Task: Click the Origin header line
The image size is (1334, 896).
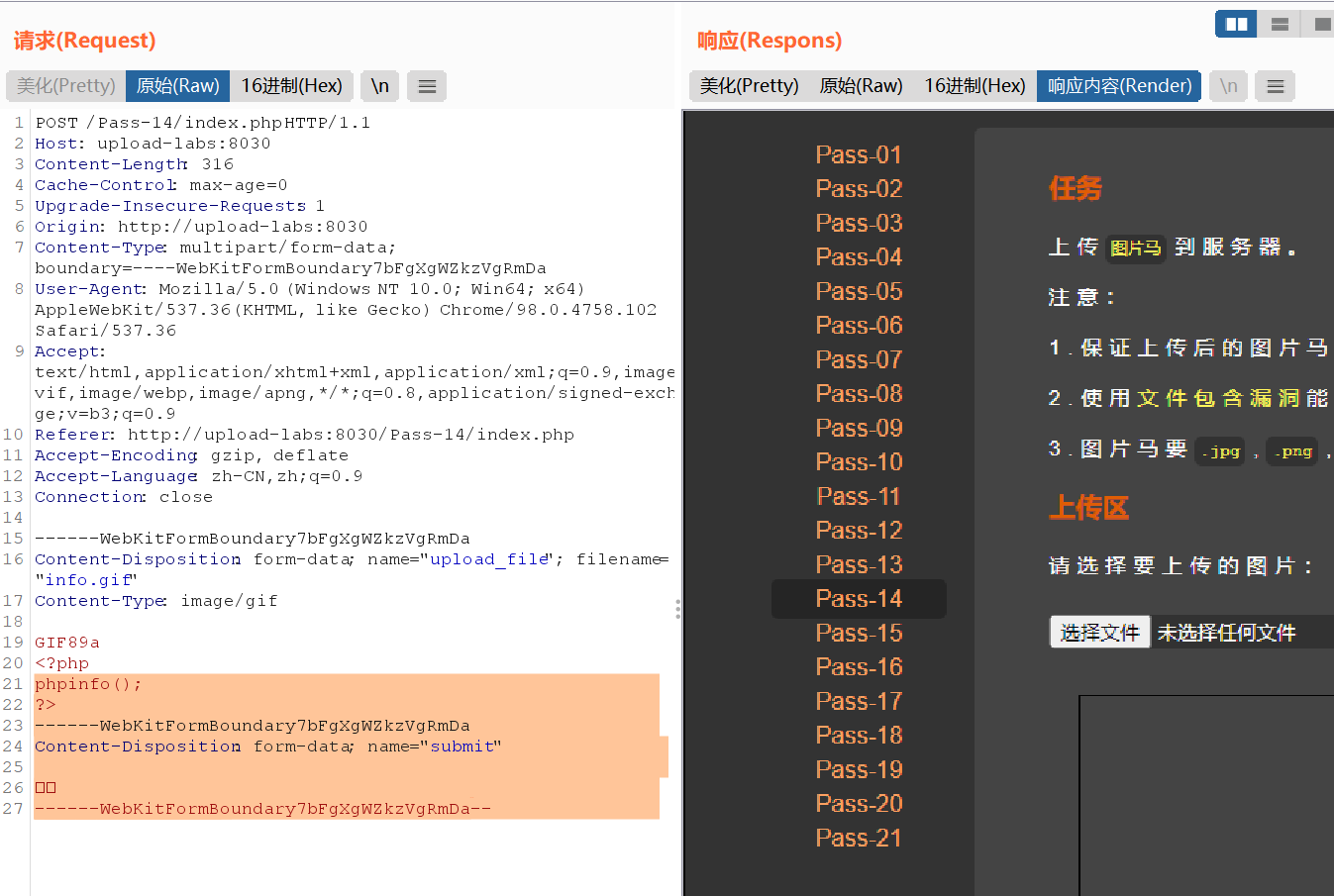Action: 201,227
